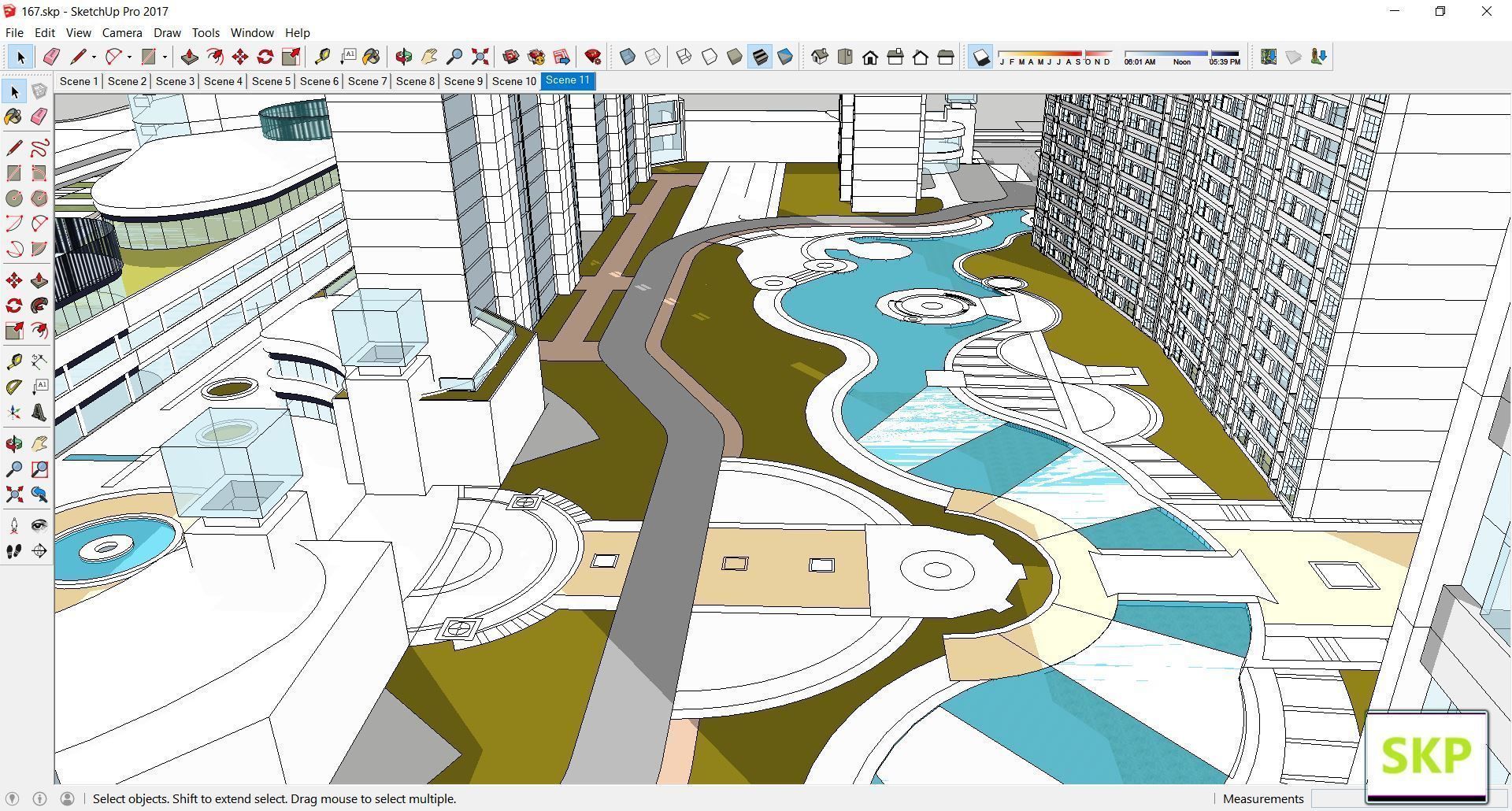The image size is (1512, 811).
Task: Switch to Left view
Action: coord(946,57)
